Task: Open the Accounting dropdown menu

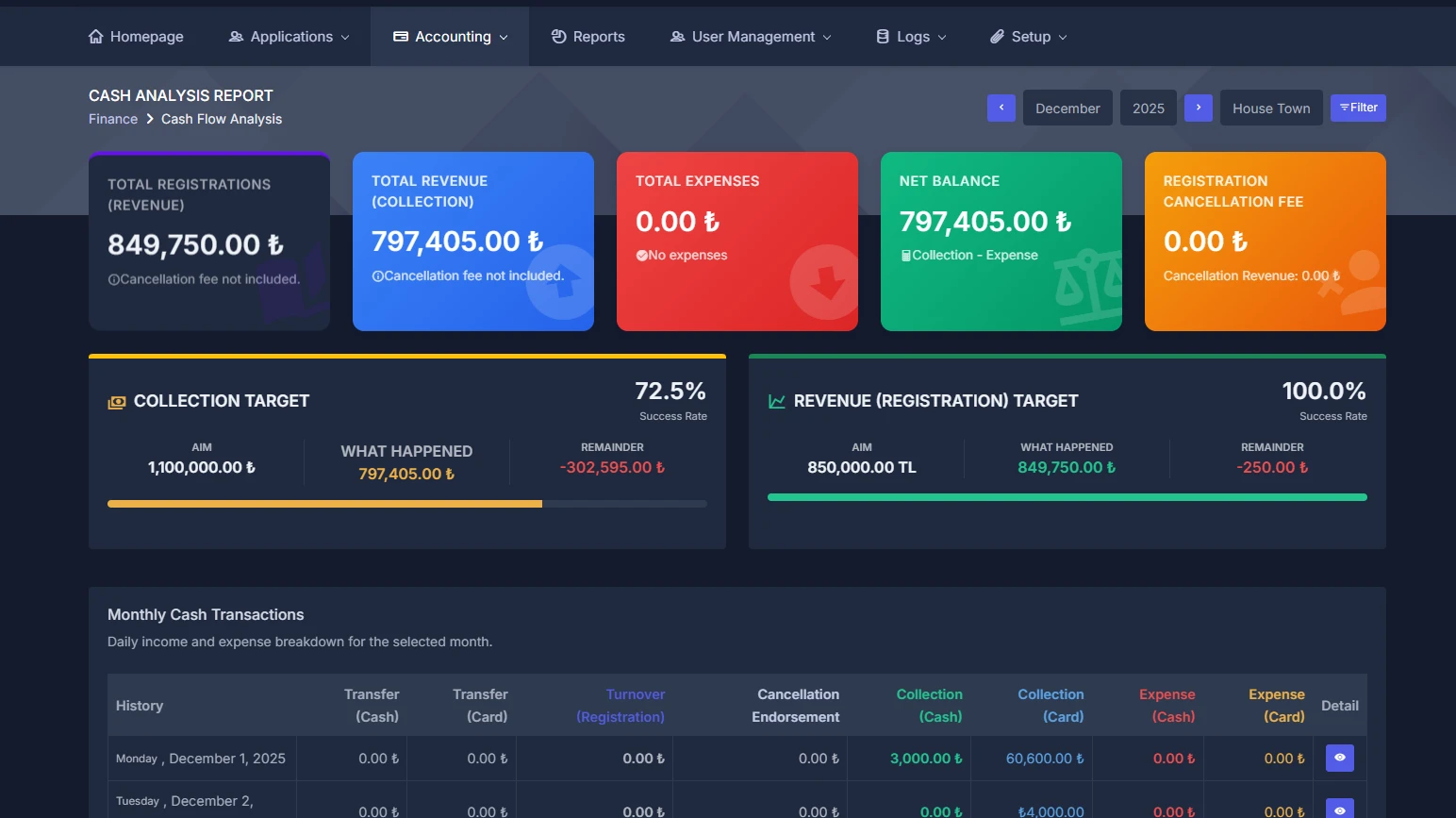Action: pyautogui.click(x=450, y=37)
